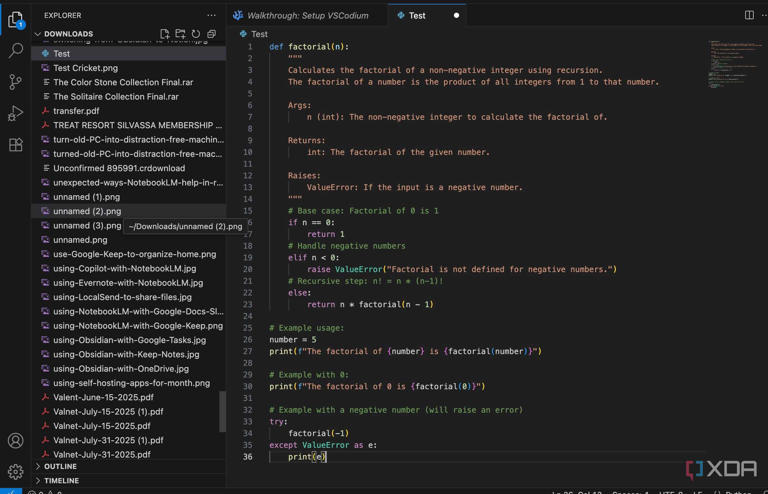The height and width of the screenshot is (494, 768).
Task: Expand the Timeline section
Action: [60, 480]
